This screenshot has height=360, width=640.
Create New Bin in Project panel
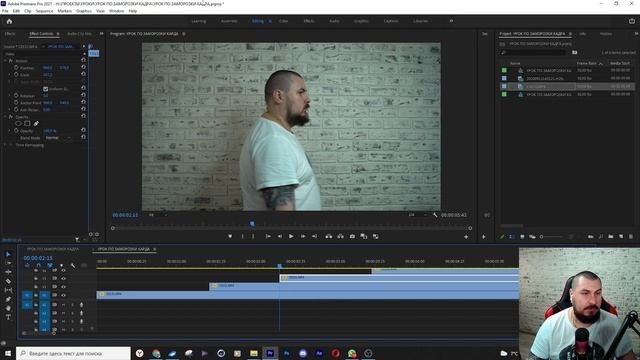coord(611,237)
